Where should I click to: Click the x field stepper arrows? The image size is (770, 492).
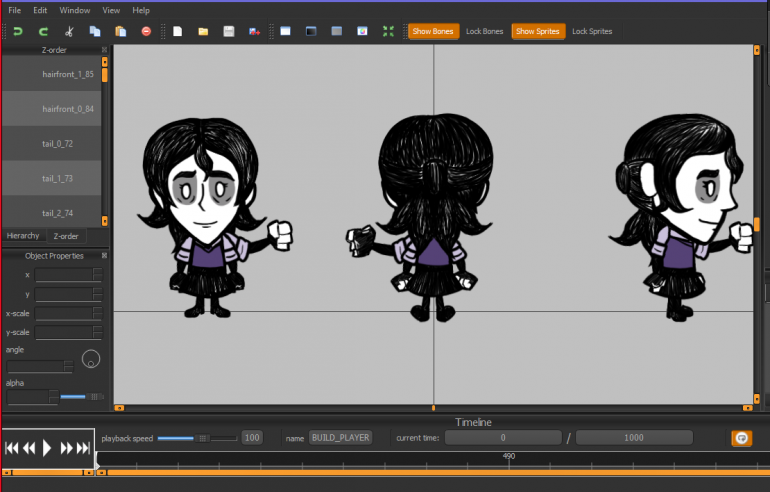tap(97, 275)
